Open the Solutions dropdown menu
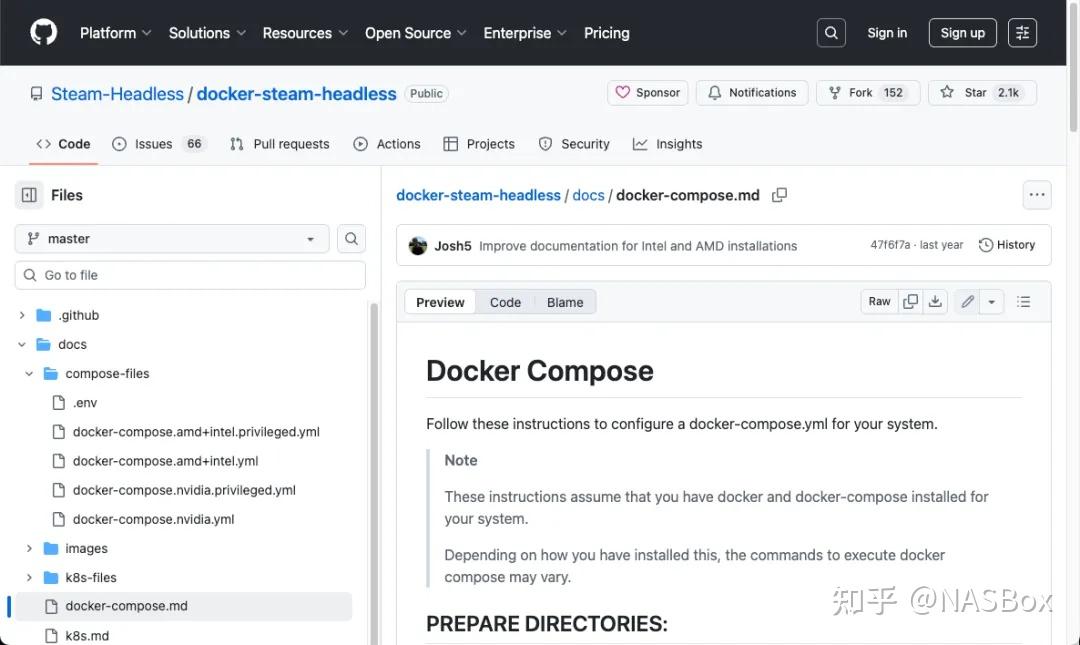Image resolution: width=1080 pixels, height=645 pixels. 207,33
